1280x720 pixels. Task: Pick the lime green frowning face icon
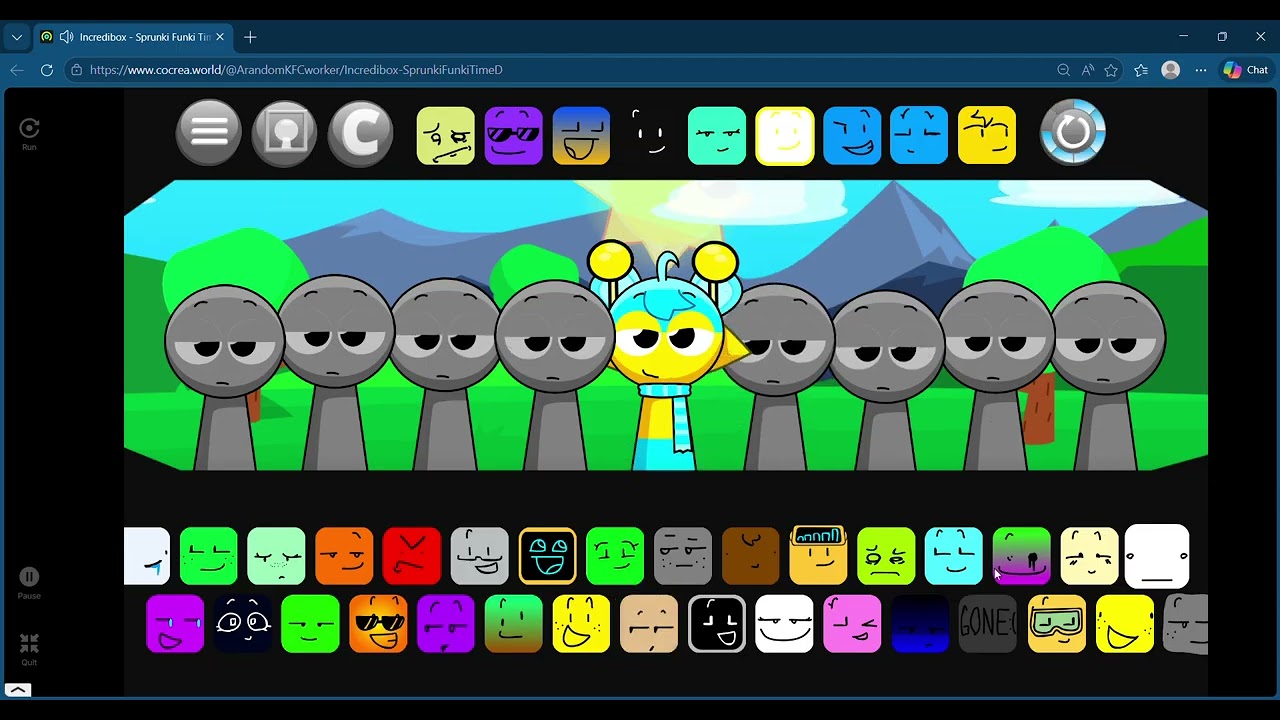(886, 556)
